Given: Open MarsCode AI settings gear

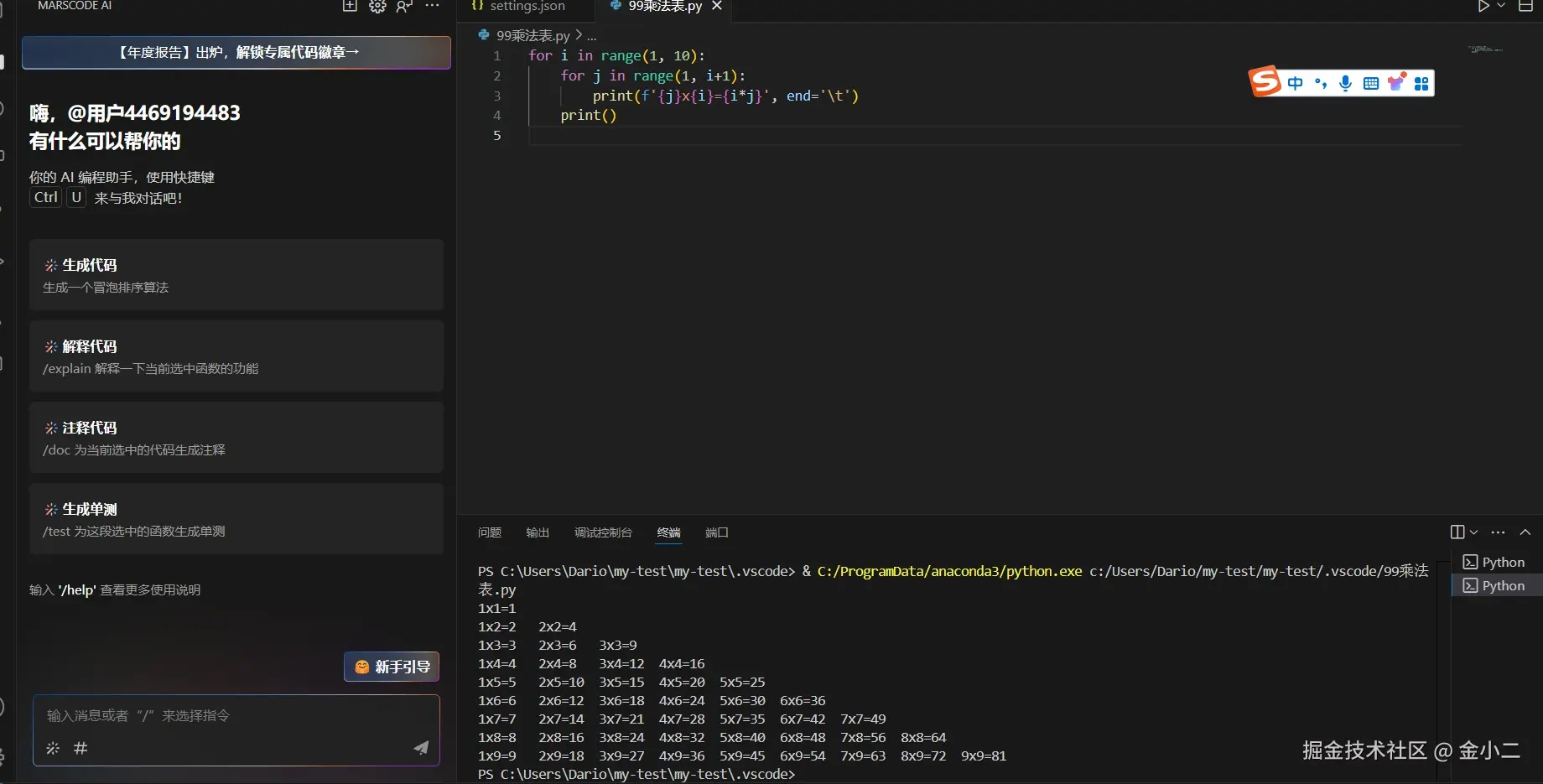Looking at the screenshot, I should point(377,6).
